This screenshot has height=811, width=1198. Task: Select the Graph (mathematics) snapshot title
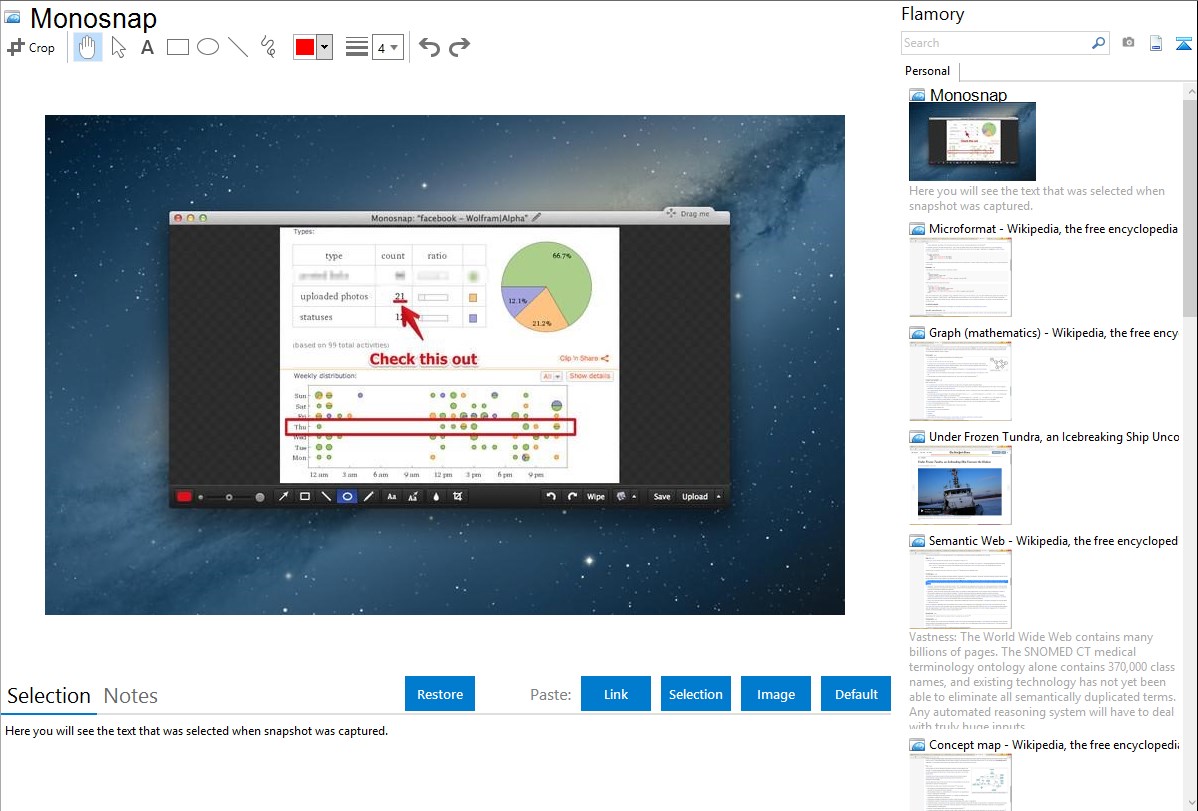1053,333
